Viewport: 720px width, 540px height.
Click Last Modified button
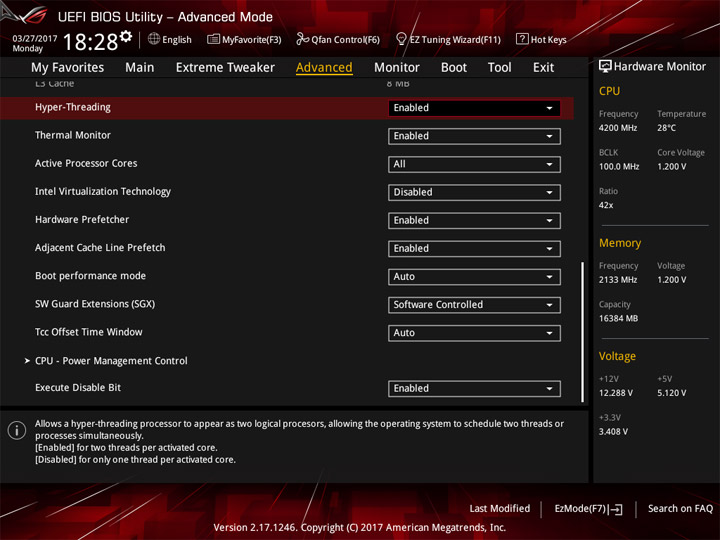click(x=500, y=509)
